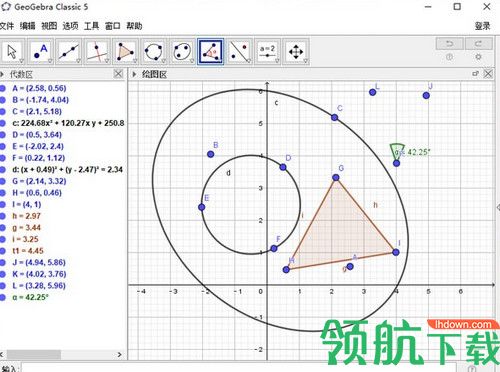500x372 pixels.
Task: Expand the algebra view style bar triangle
Action: (2, 74)
